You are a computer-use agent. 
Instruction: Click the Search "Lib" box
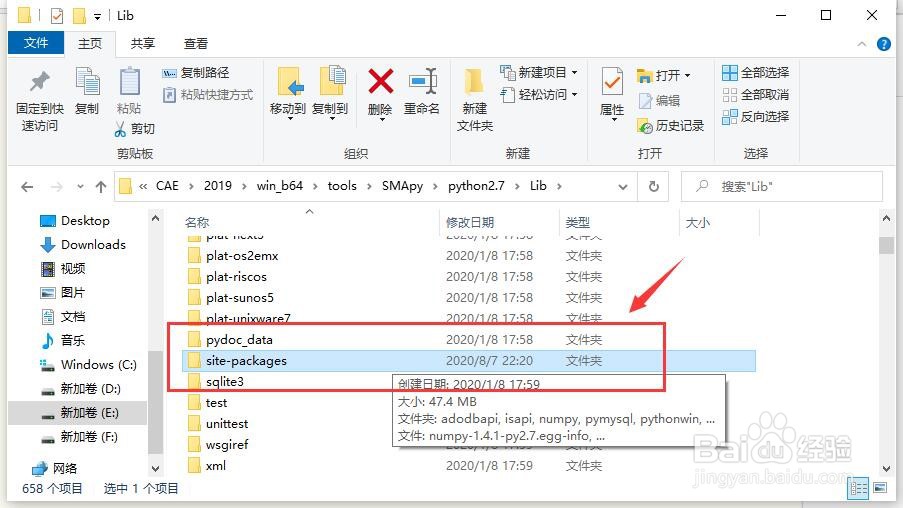tap(782, 187)
